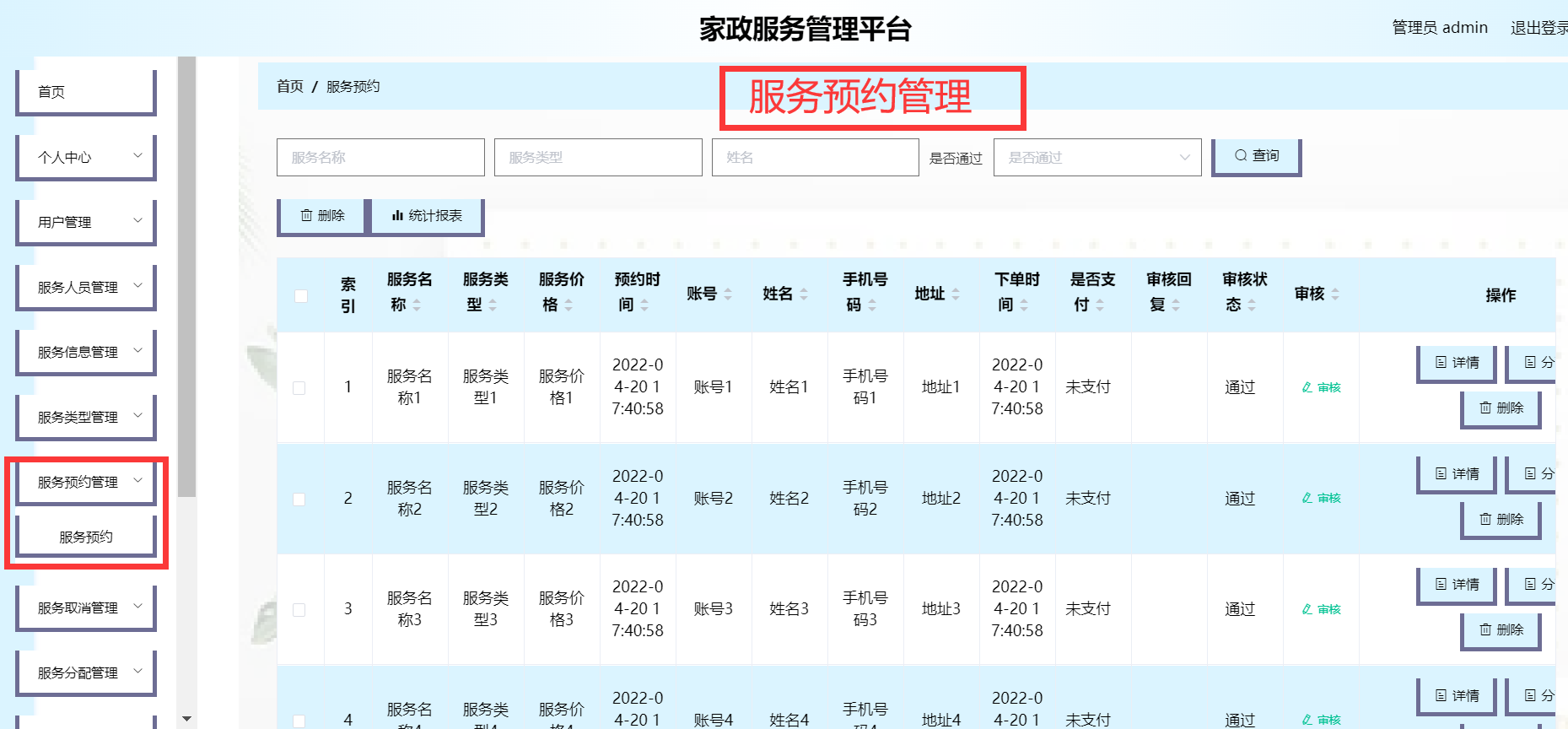Select the 服务预约 submenu item
Viewport: 1568px width, 729px height.
pyautogui.click(x=86, y=537)
